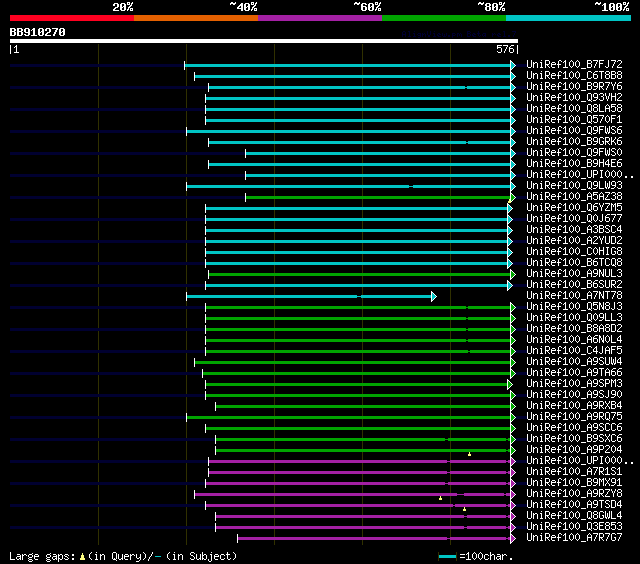The image size is (640, 564).
Task: Select the UniRef100_B9GRK6 label
Action: pyautogui.click(x=574, y=142)
